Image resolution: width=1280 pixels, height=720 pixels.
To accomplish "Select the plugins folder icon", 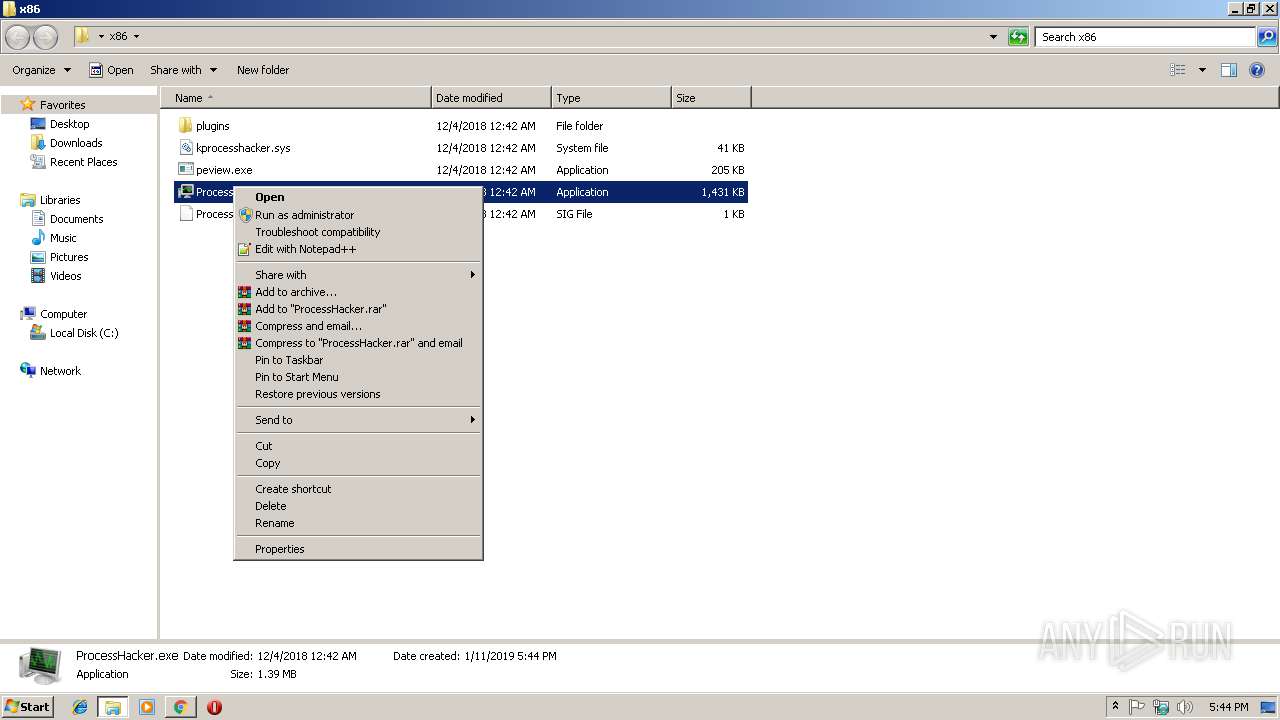I will [185, 126].
